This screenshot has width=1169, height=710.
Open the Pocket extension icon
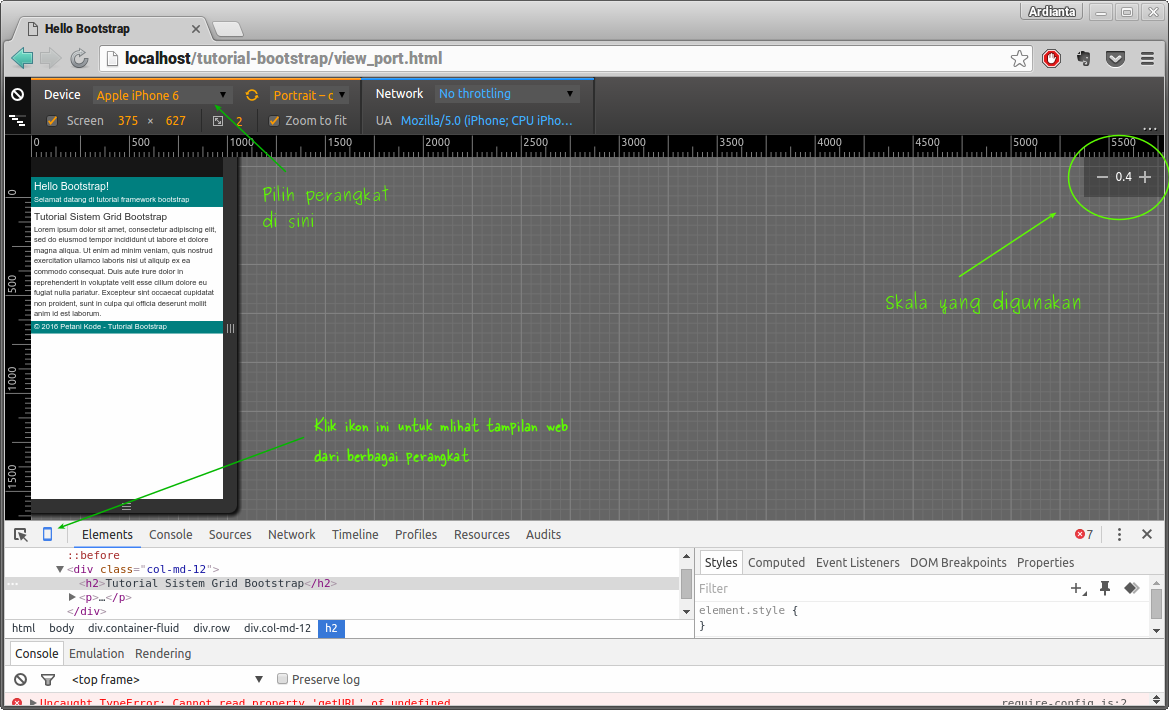1115,58
